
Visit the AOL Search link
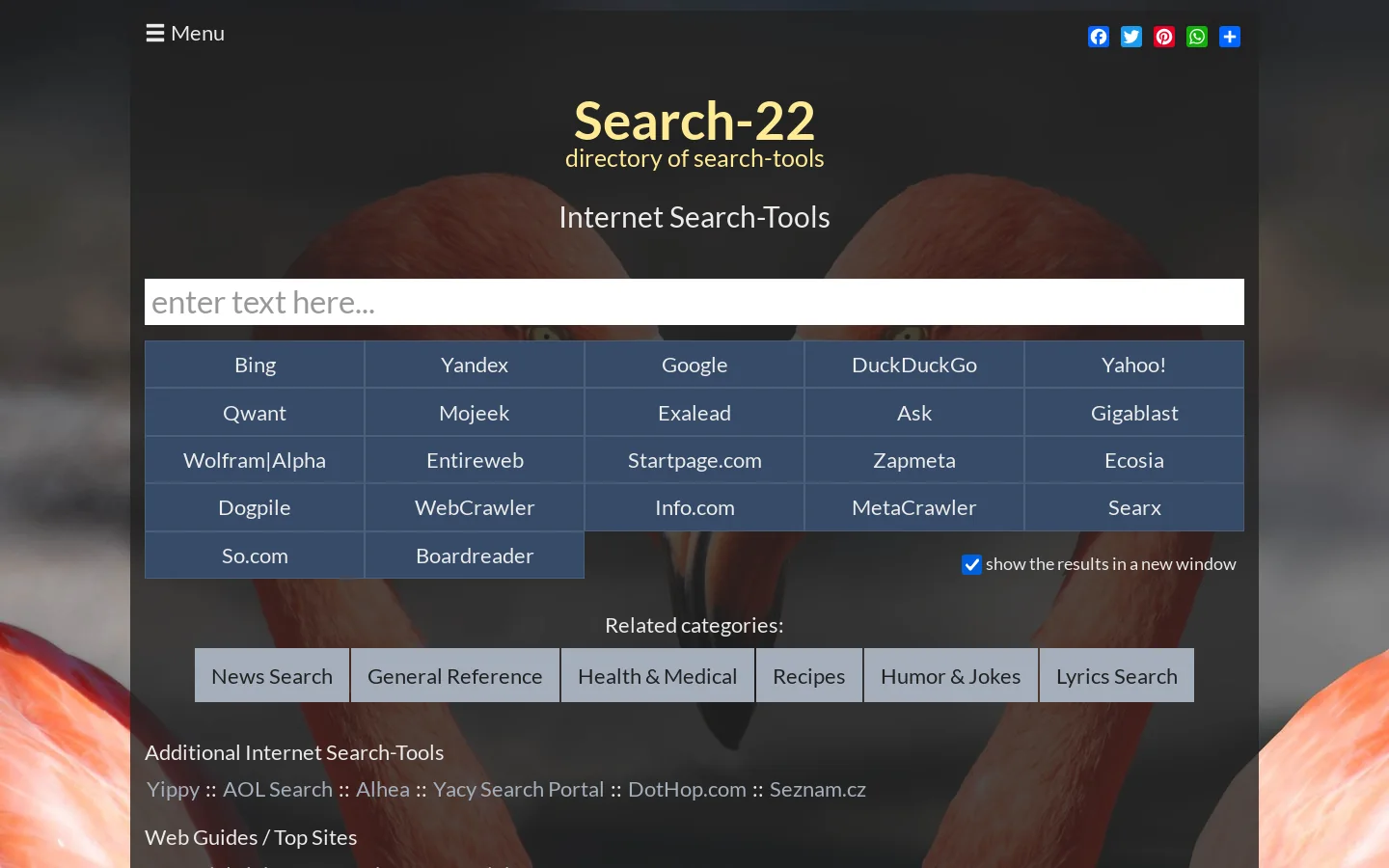tap(278, 790)
